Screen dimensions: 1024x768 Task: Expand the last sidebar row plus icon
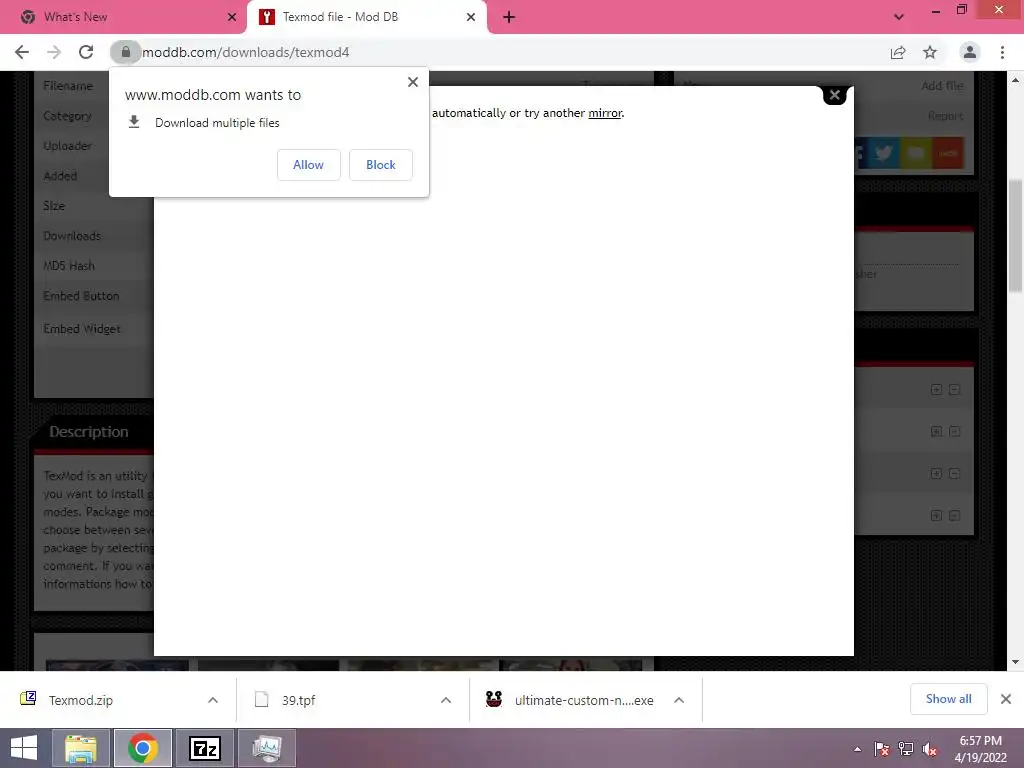click(936, 516)
